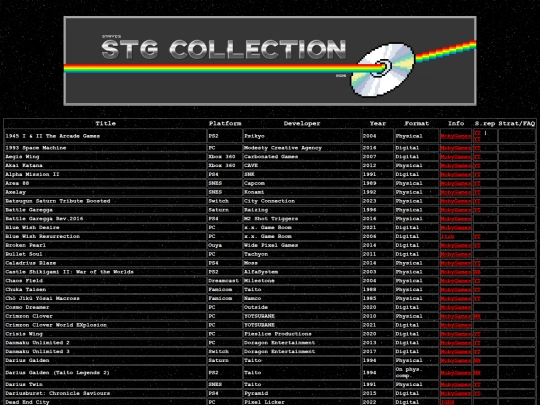The height and width of the screenshot is (405, 540).
Task: Open MobyGames link for Batsugun Saturn Tribute Boosted
Action: [456, 201]
